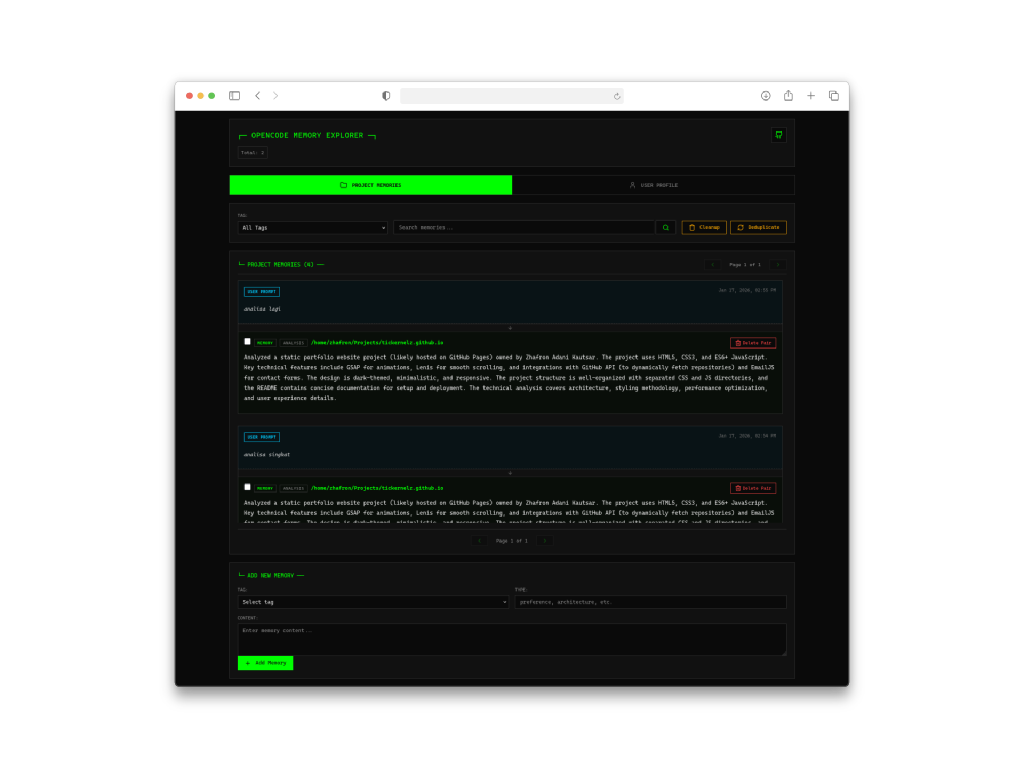The image size is (1024, 768).
Task: Go forward using the browser forward arrow
Action: [x=276, y=96]
